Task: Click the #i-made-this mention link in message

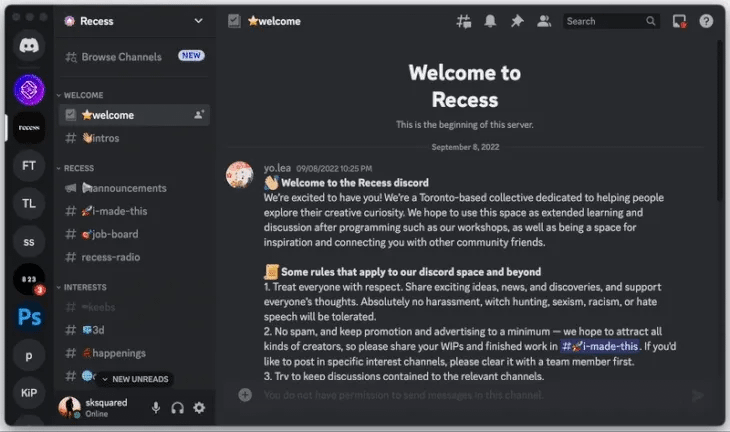Action: [600, 346]
